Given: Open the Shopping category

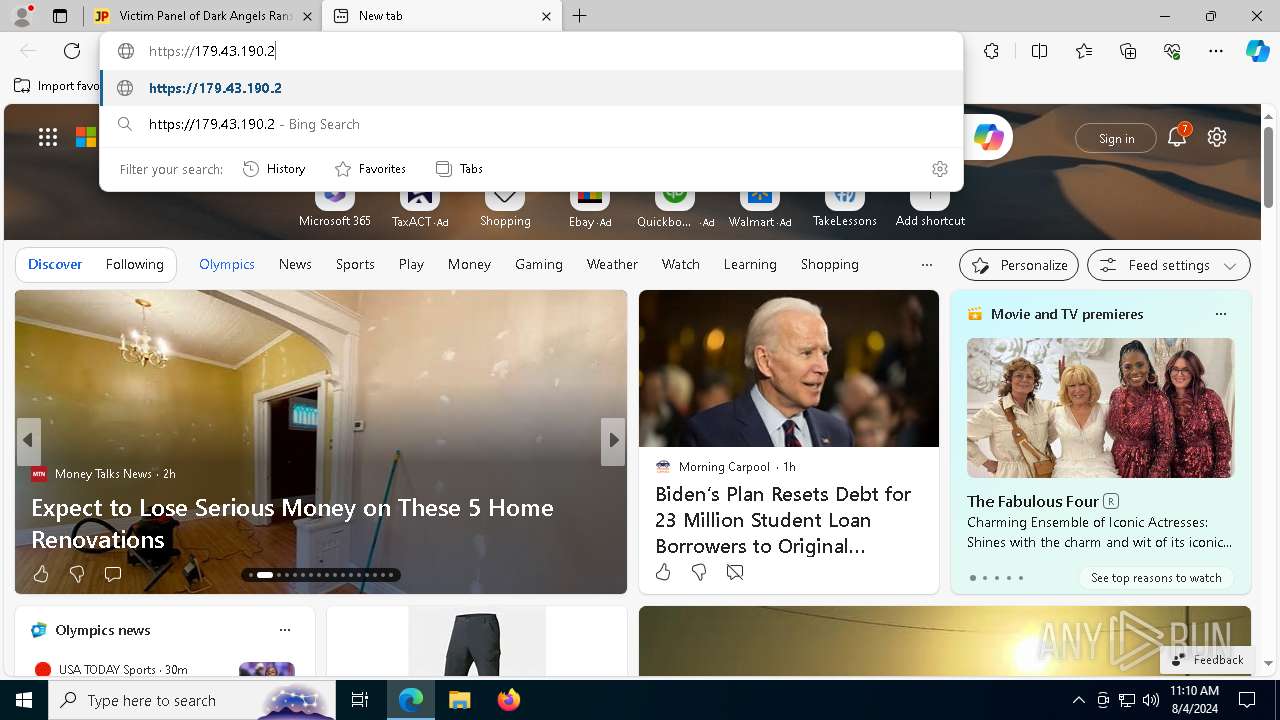Looking at the screenshot, I should pos(830,264).
